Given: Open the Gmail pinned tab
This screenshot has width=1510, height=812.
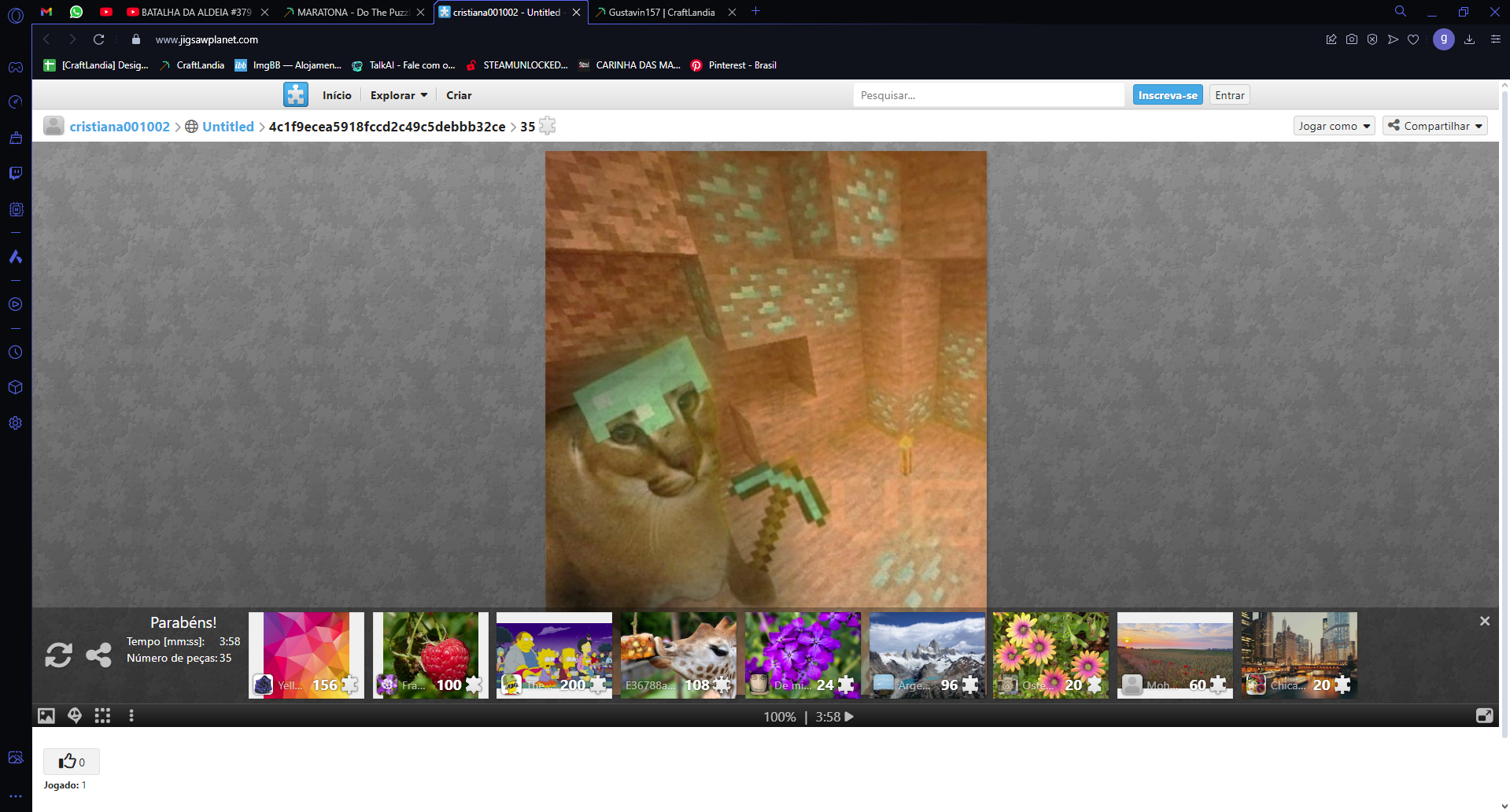Looking at the screenshot, I should [x=46, y=12].
